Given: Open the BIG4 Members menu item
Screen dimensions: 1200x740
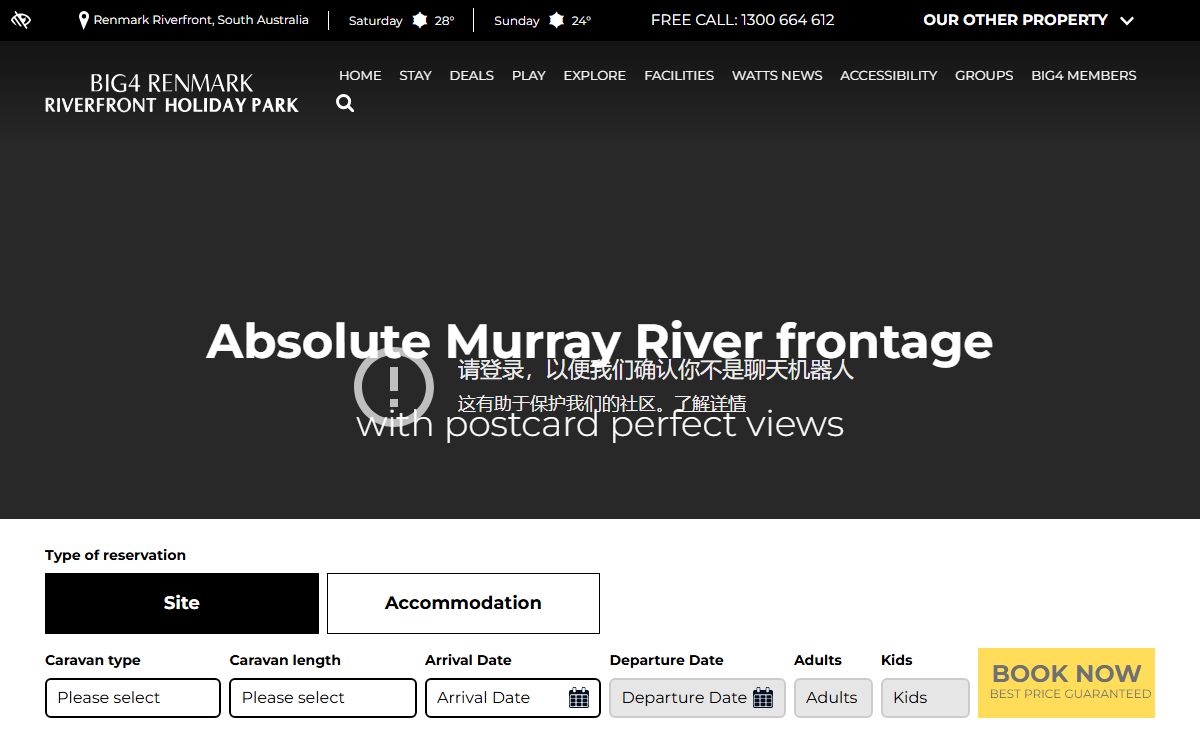Looking at the screenshot, I should pyautogui.click(x=1084, y=75).
